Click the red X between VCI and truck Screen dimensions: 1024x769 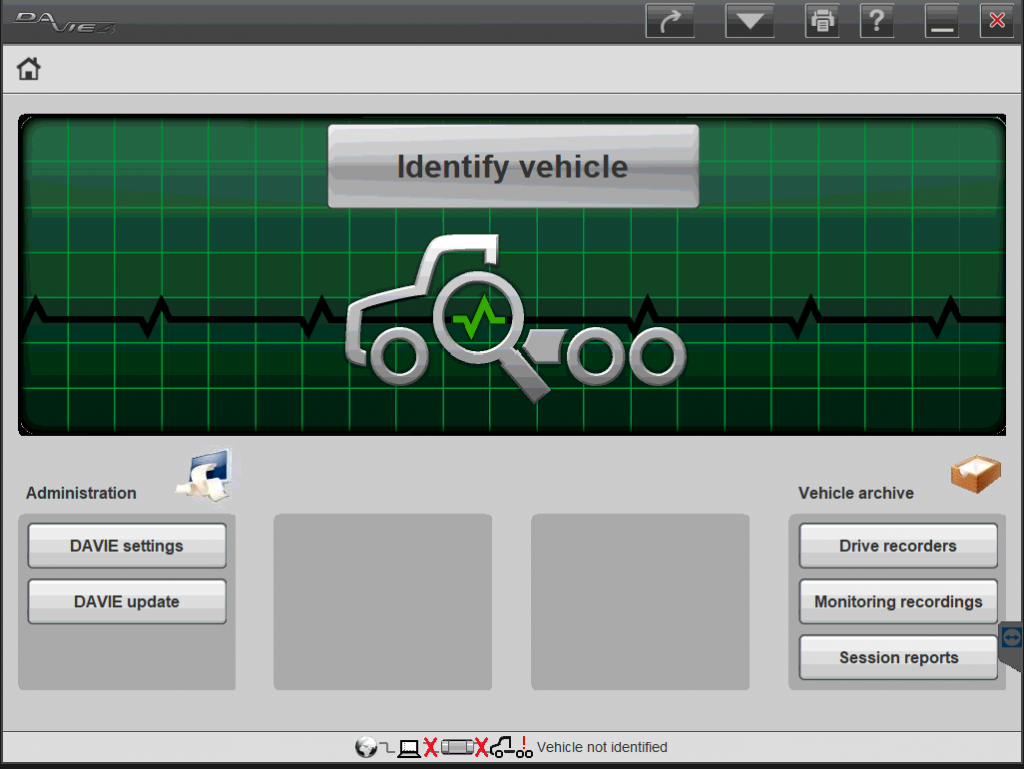tap(481, 747)
